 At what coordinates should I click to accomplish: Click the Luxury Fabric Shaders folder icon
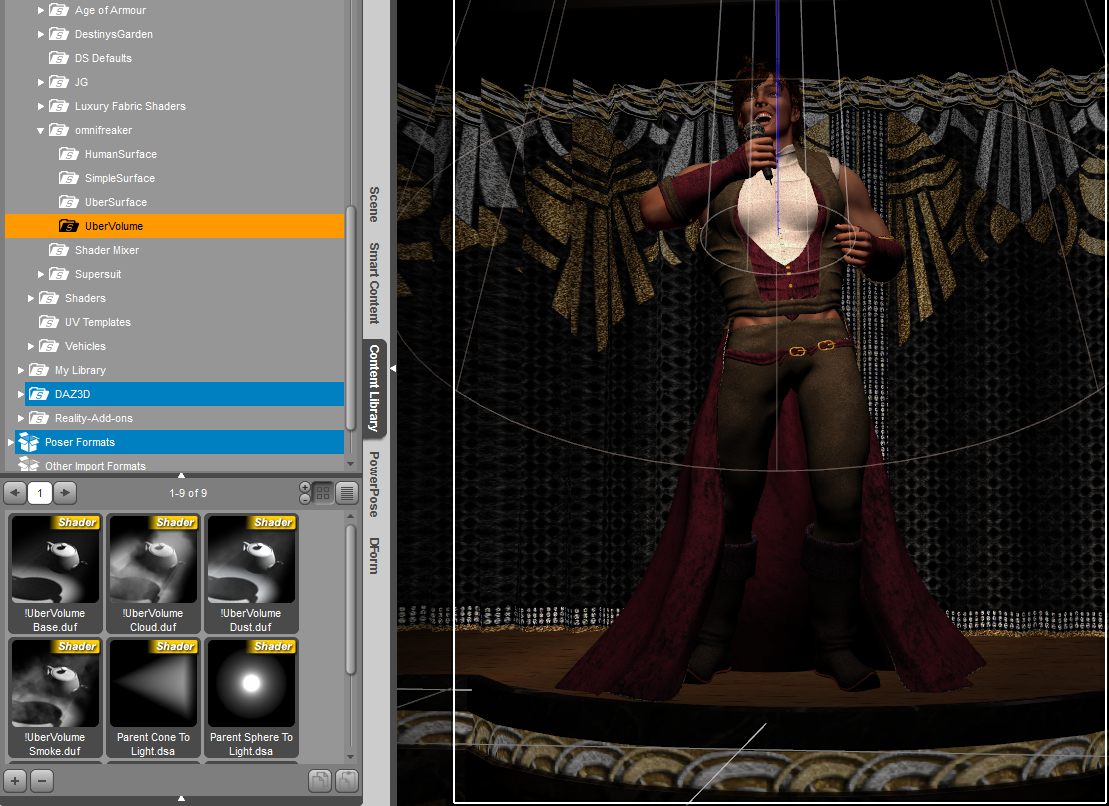59,106
